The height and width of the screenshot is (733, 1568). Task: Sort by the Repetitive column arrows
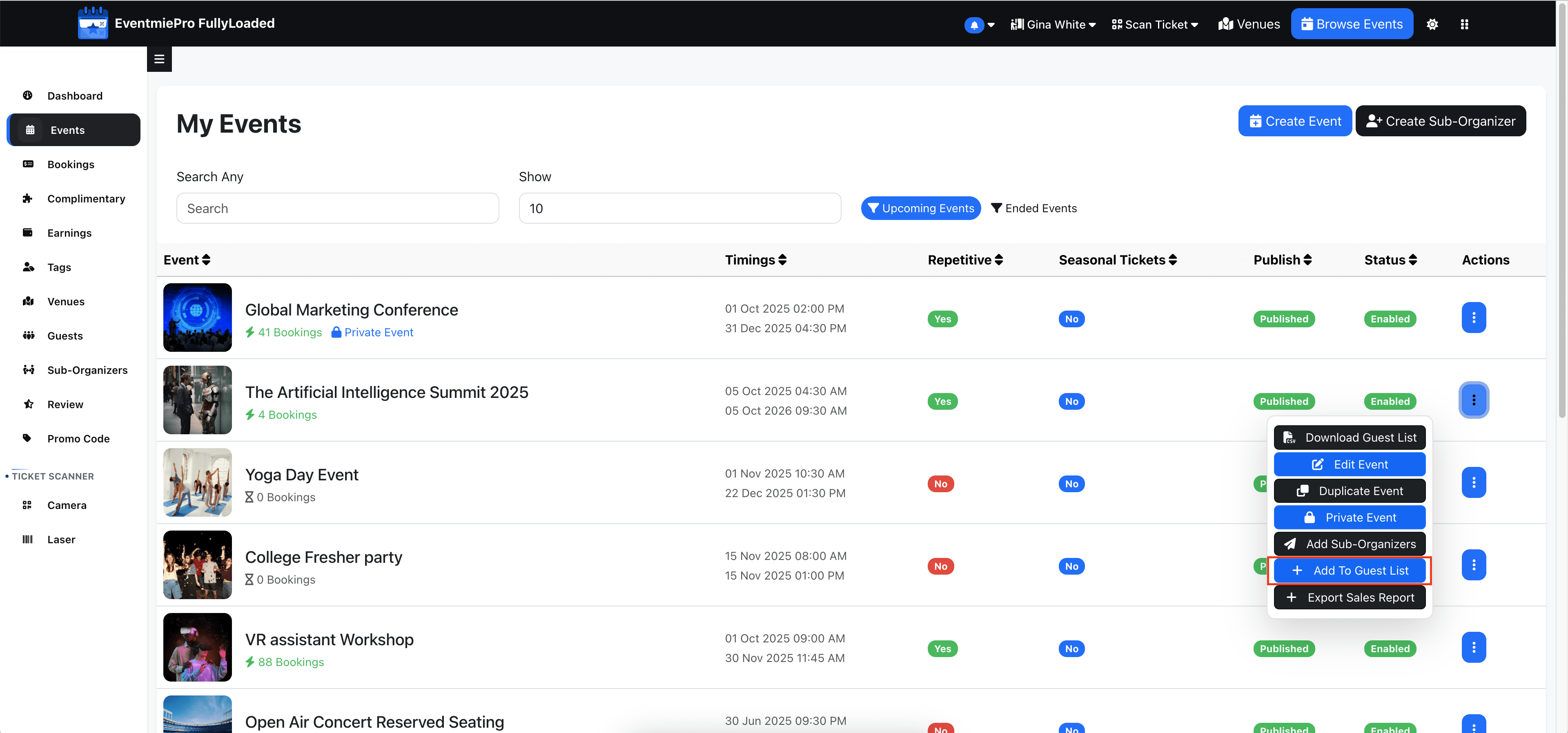point(998,260)
